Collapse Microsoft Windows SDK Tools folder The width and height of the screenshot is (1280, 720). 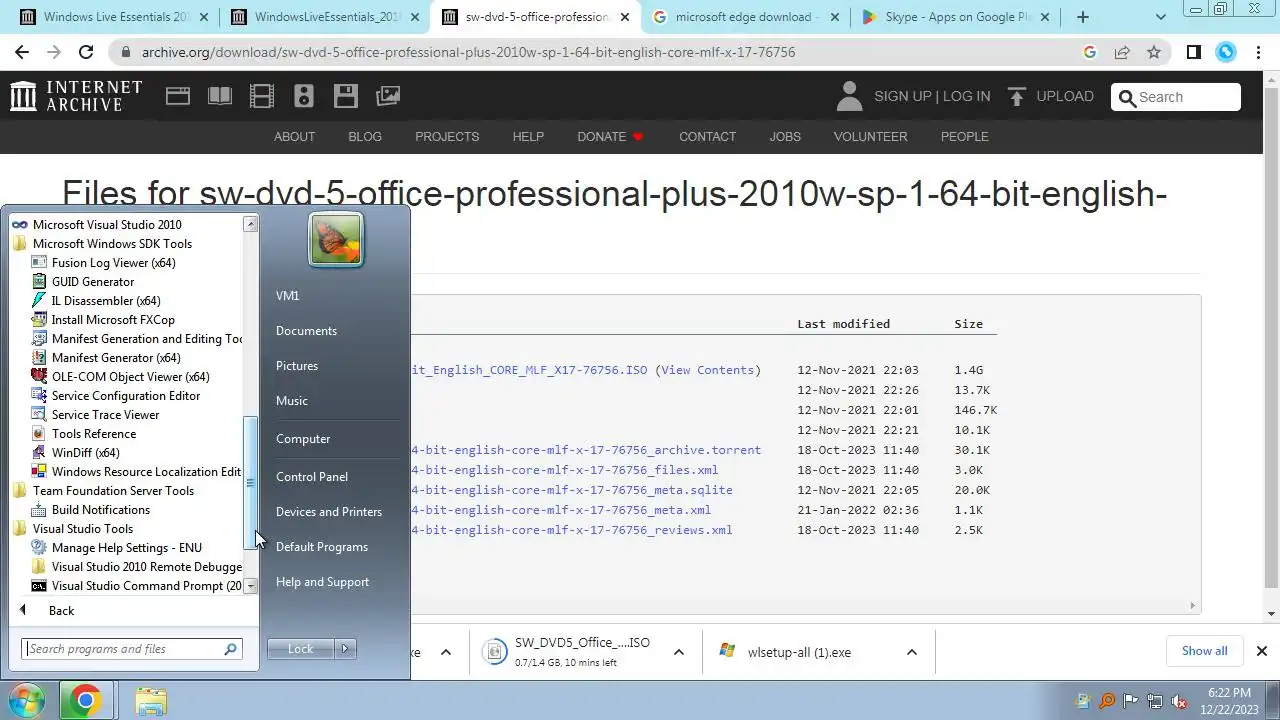[x=112, y=244]
